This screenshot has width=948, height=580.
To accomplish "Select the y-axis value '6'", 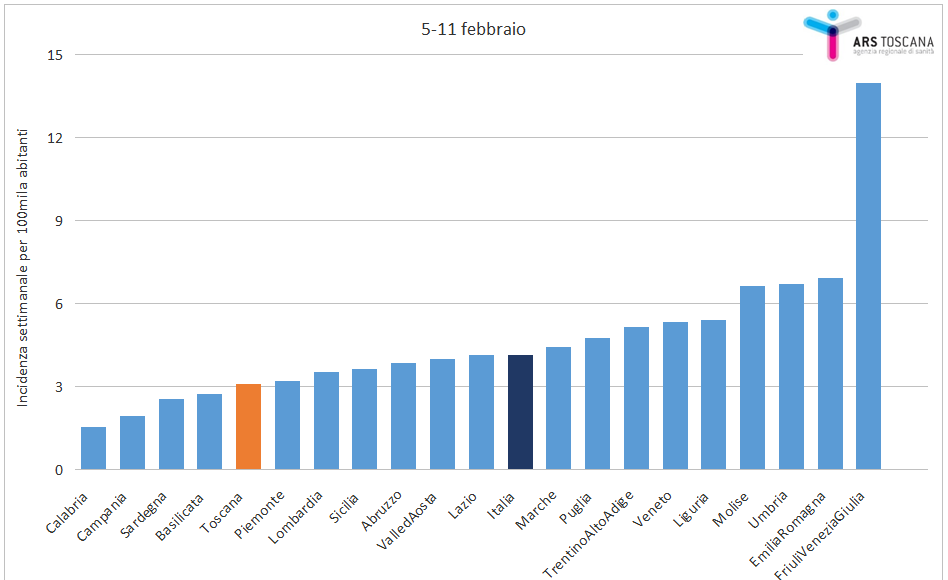I will [59, 304].
